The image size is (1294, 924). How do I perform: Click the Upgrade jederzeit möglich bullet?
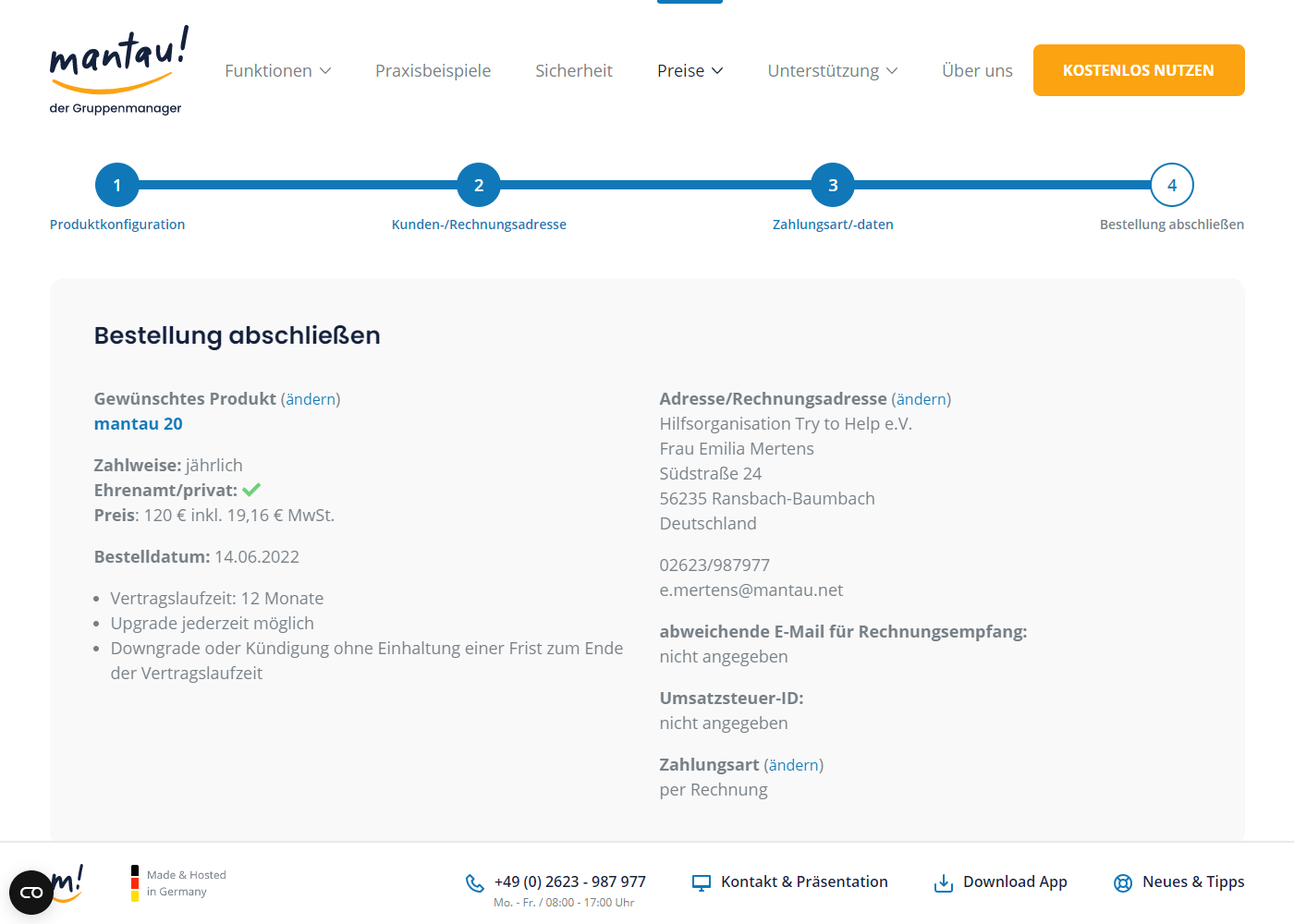[x=213, y=624]
